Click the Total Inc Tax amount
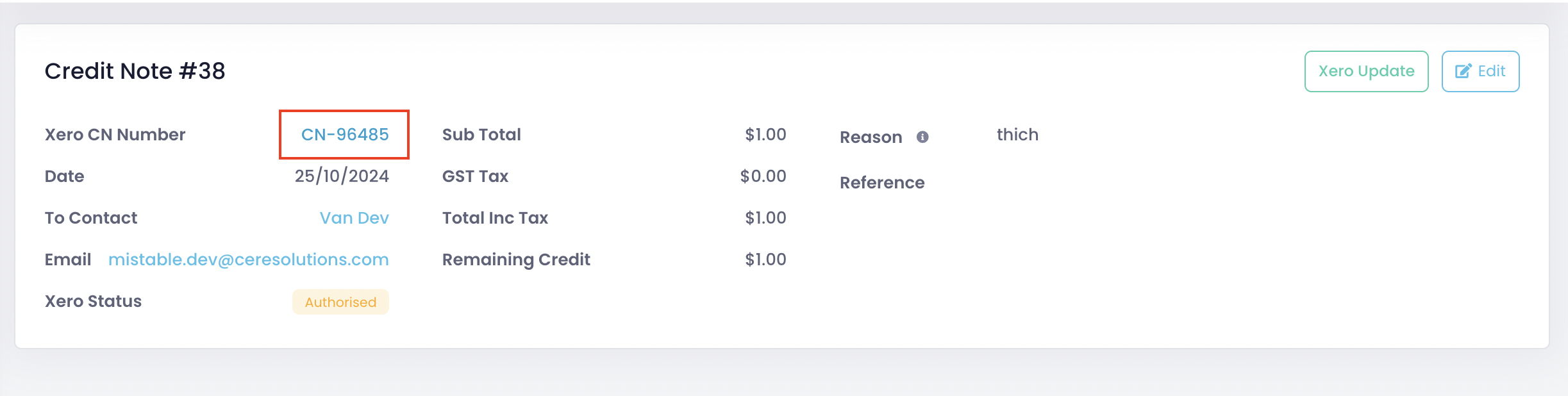Screen dimensions: 1568x396 (765, 218)
